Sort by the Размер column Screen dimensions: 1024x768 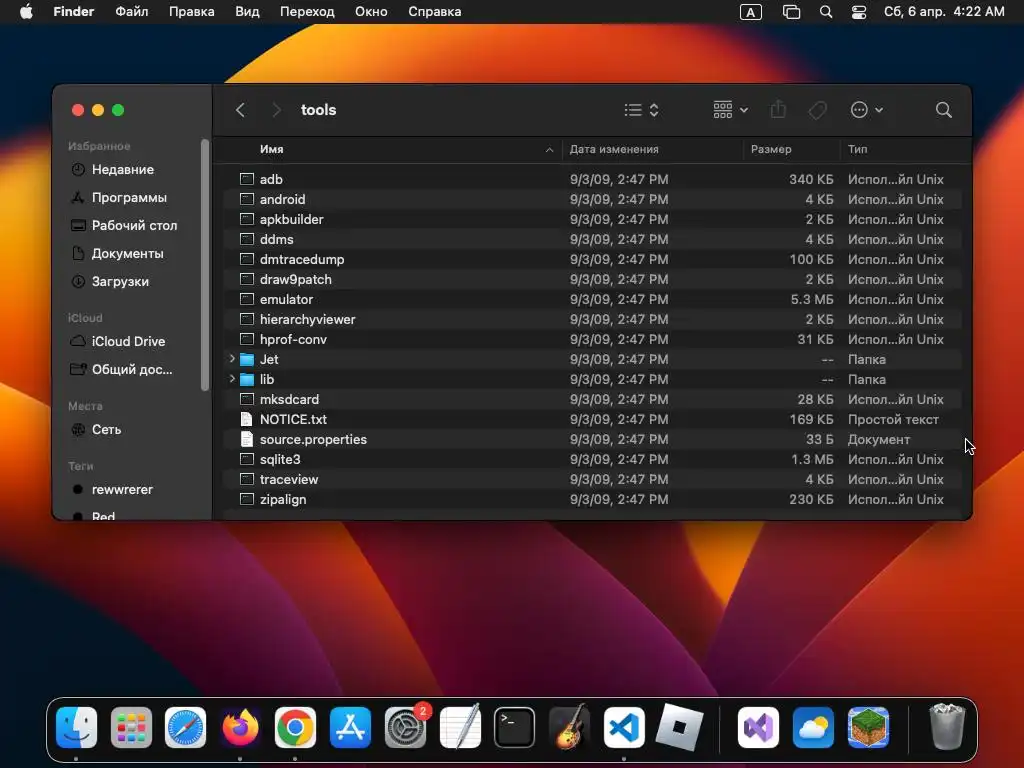click(771, 150)
